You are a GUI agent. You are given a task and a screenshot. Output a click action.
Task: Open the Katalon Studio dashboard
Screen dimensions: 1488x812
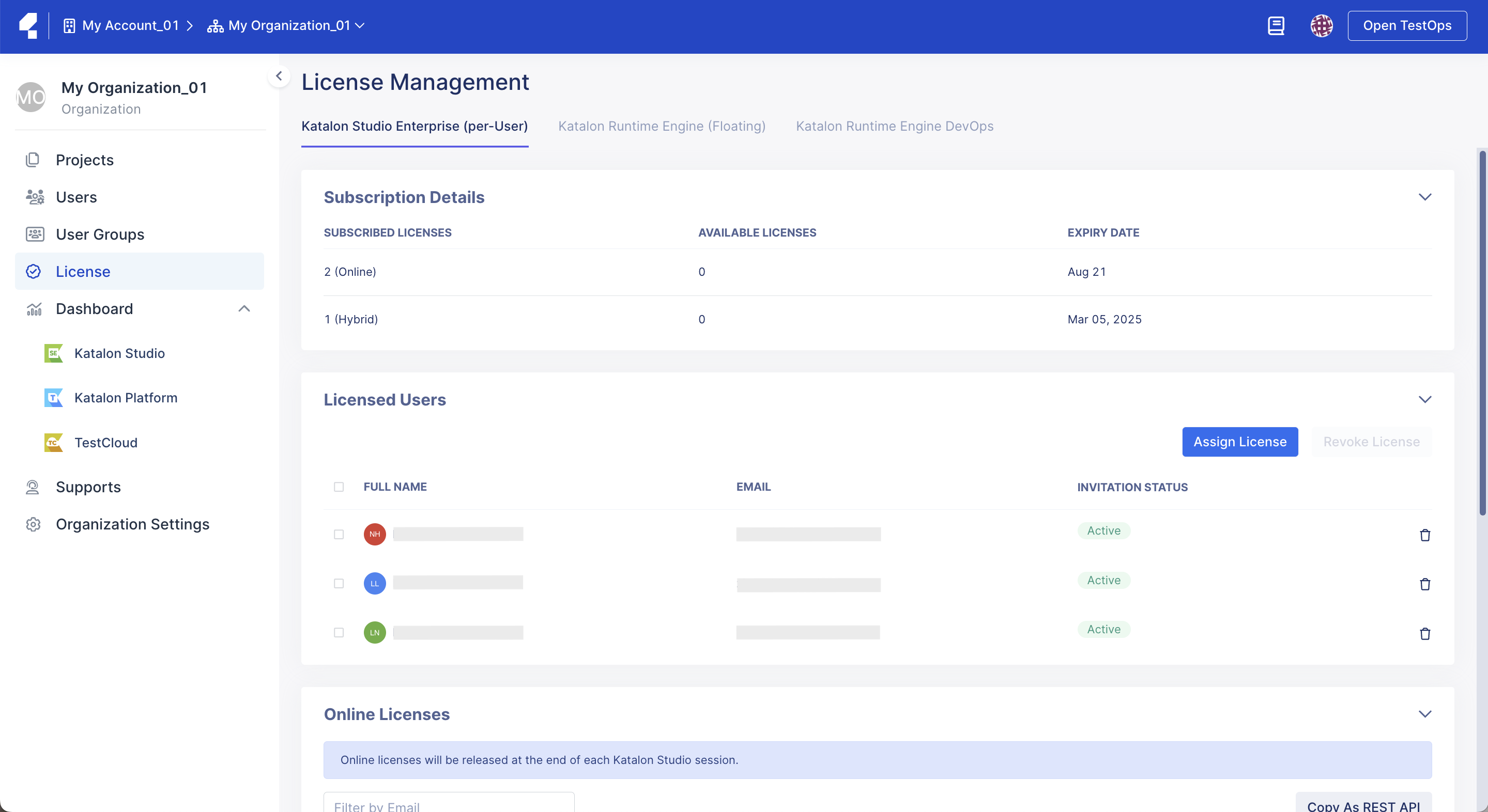[119, 353]
